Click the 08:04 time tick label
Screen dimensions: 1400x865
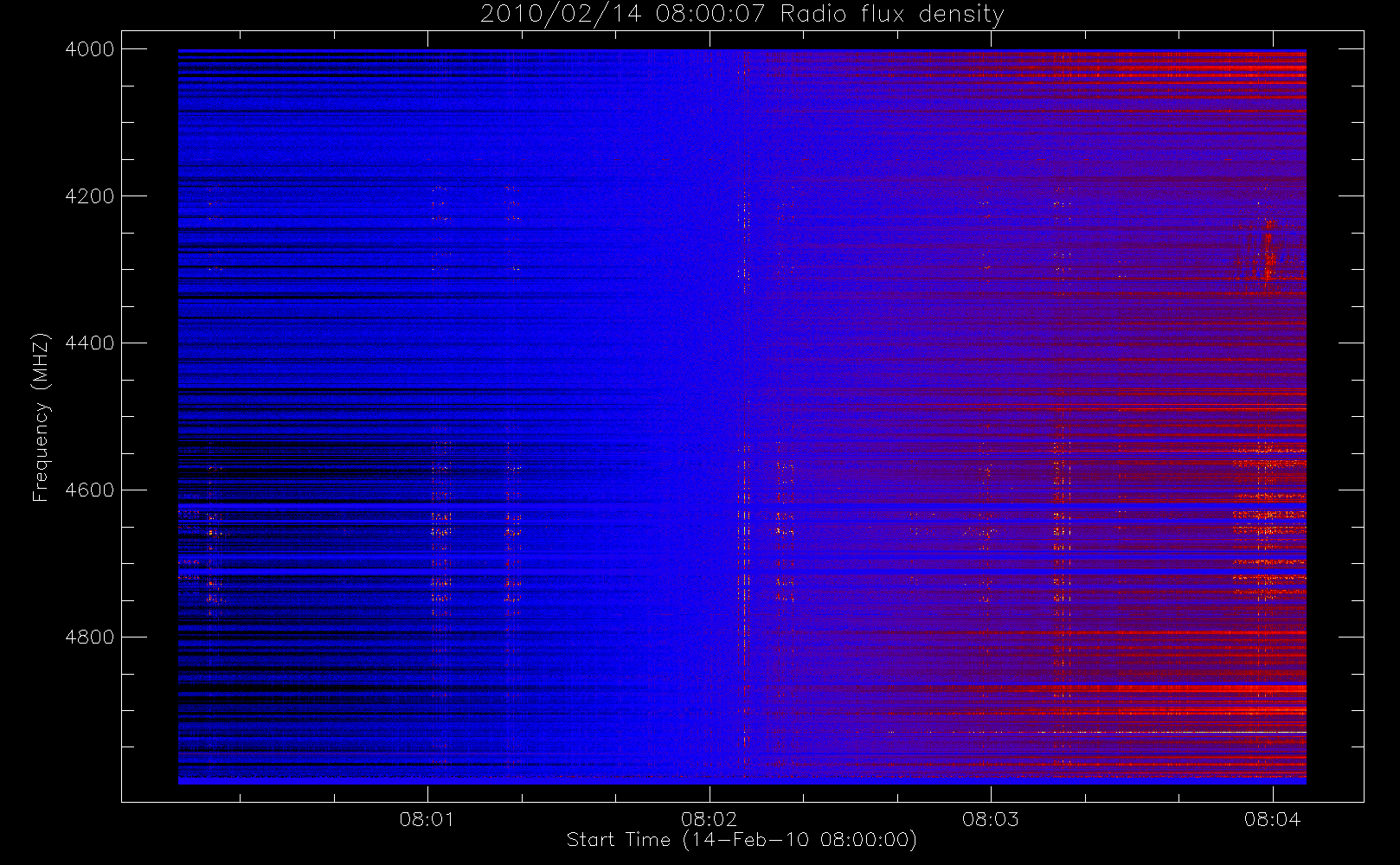[x=1272, y=819]
